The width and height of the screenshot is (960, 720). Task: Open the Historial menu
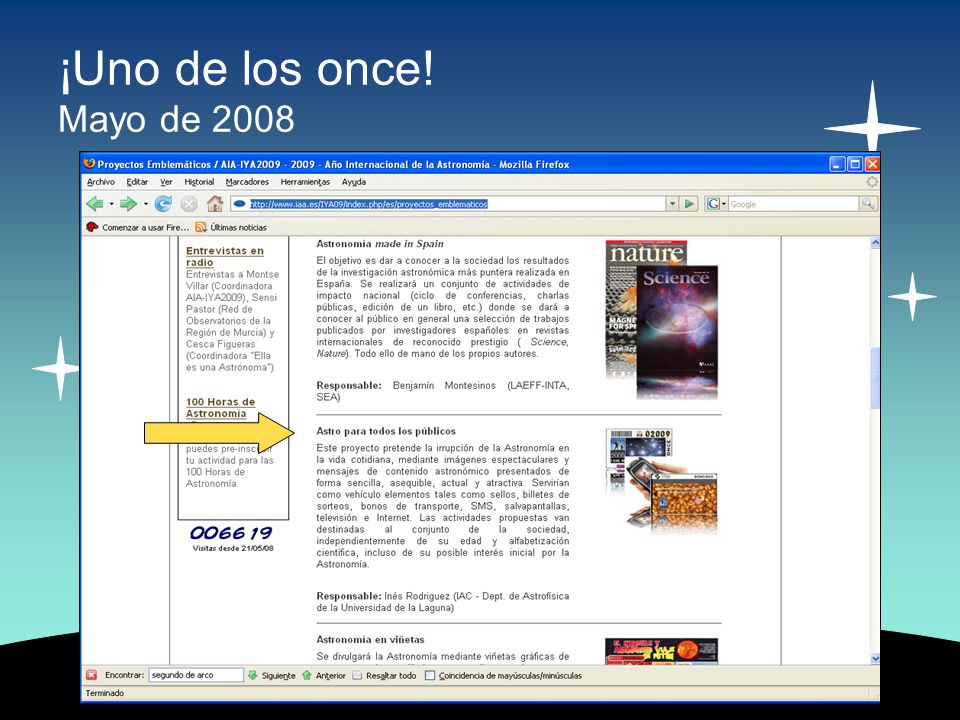click(199, 182)
